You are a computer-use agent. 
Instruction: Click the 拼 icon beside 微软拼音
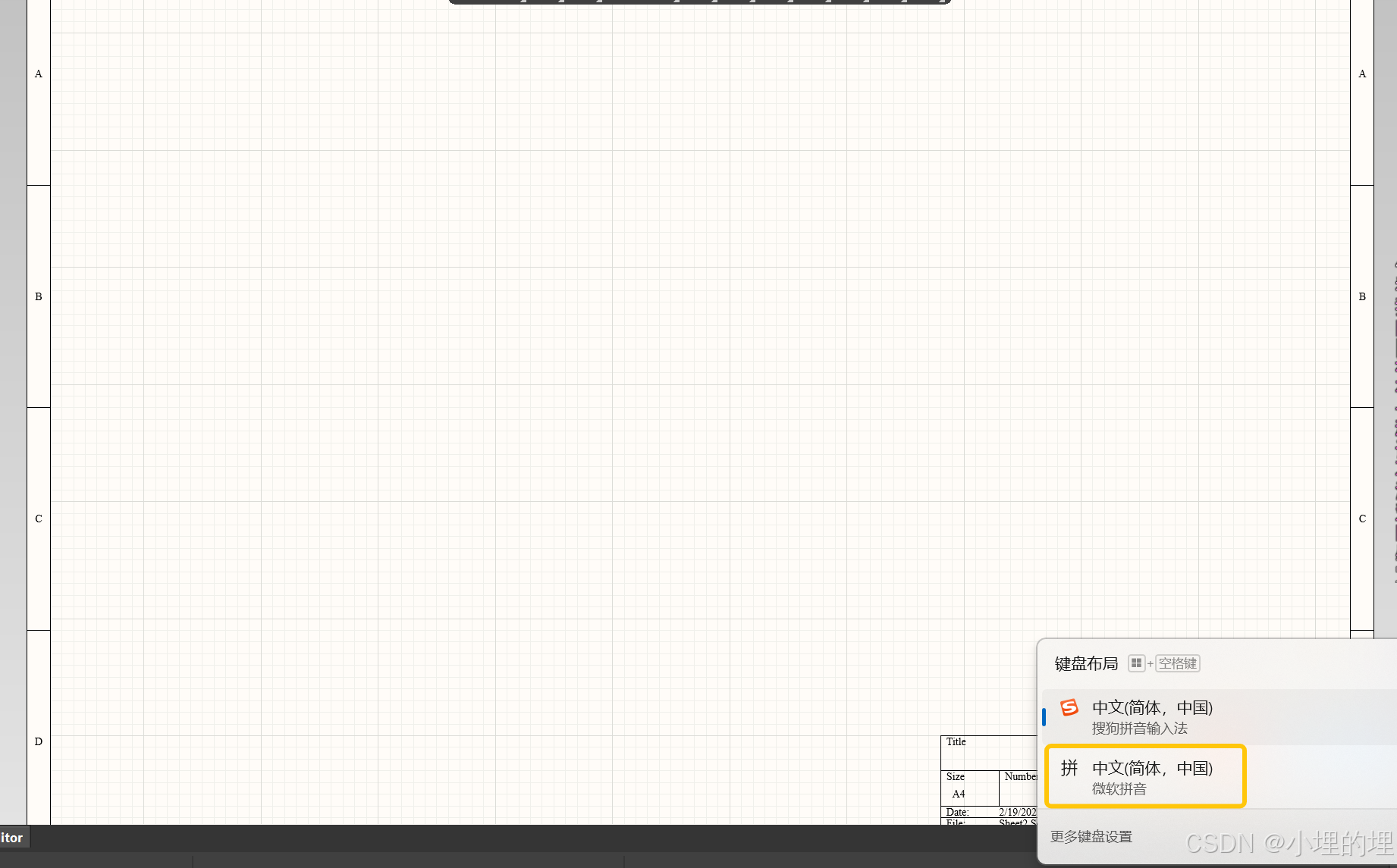click(1069, 768)
